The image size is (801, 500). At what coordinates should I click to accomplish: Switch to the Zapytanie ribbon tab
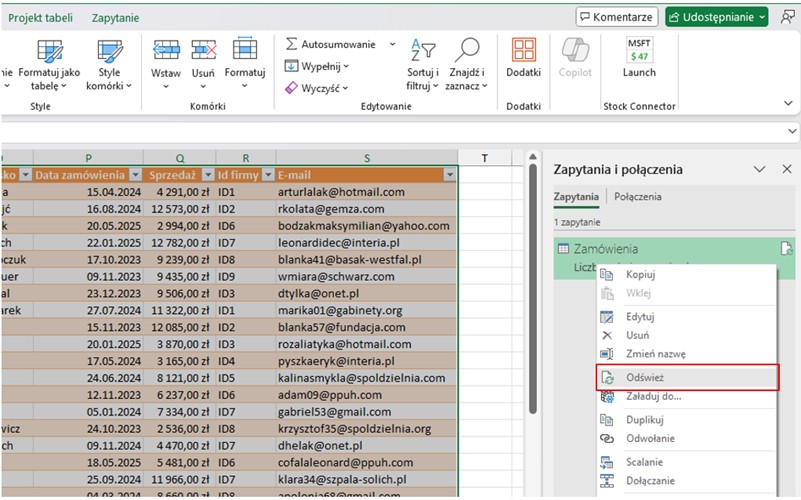tap(115, 18)
